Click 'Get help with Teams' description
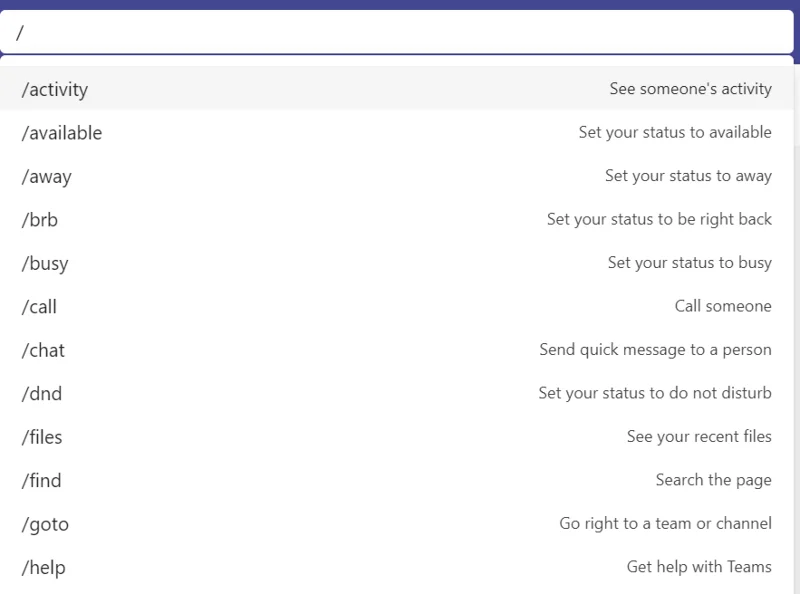 pos(699,567)
